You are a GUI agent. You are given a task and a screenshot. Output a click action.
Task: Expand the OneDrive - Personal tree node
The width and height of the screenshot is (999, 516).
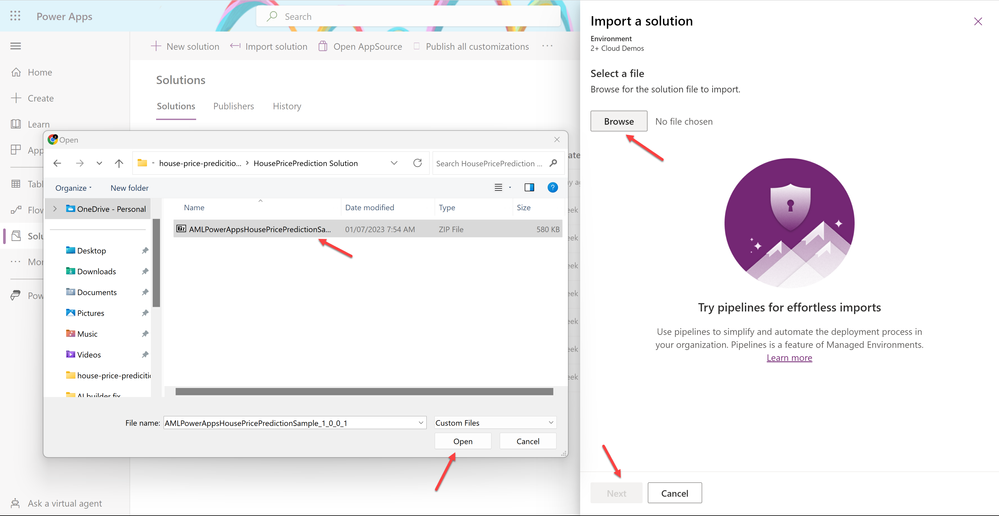pos(55,209)
